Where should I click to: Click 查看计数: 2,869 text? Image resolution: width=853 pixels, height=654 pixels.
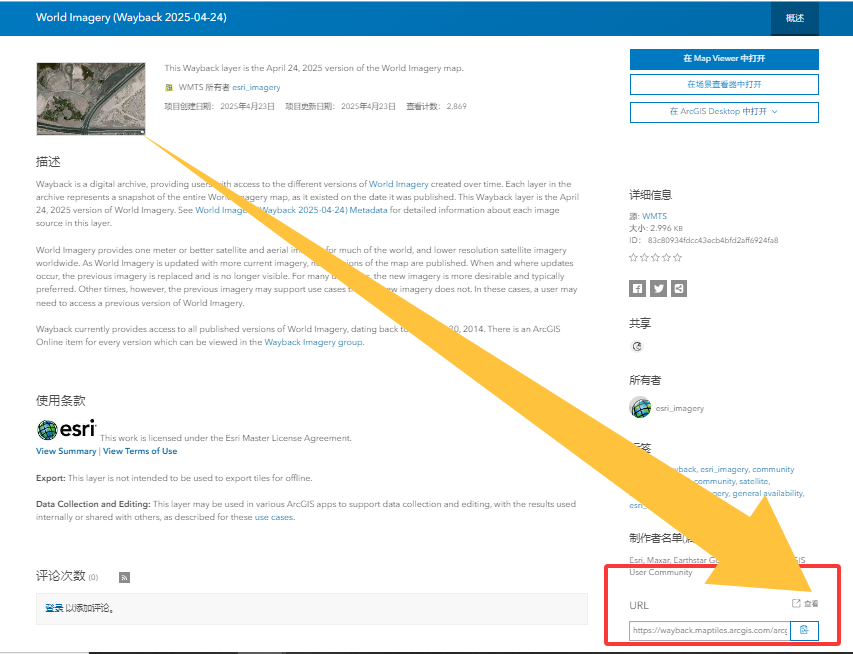point(436,106)
